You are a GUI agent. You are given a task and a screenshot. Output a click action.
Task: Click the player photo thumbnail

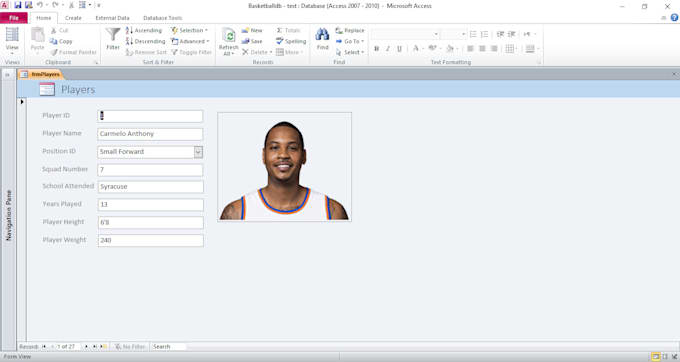pyautogui.click(x=284, y=167)
